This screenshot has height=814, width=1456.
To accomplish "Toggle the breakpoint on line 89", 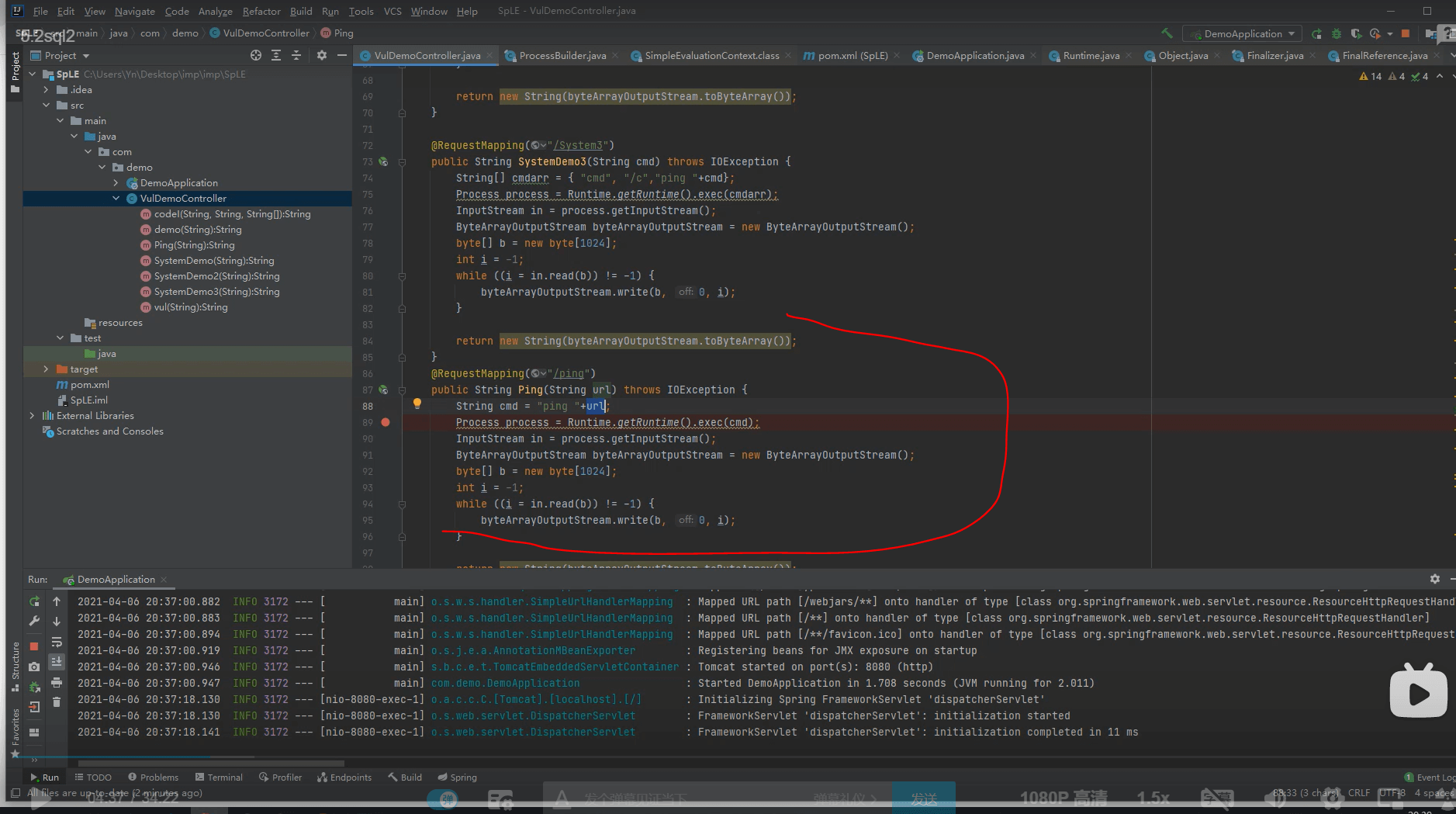I will (x=386, y=422).
